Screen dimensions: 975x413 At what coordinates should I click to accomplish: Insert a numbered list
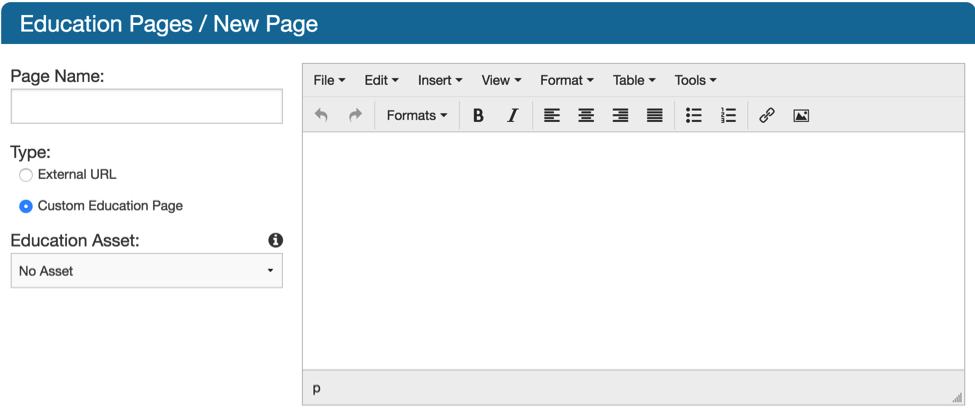point(728,115)
